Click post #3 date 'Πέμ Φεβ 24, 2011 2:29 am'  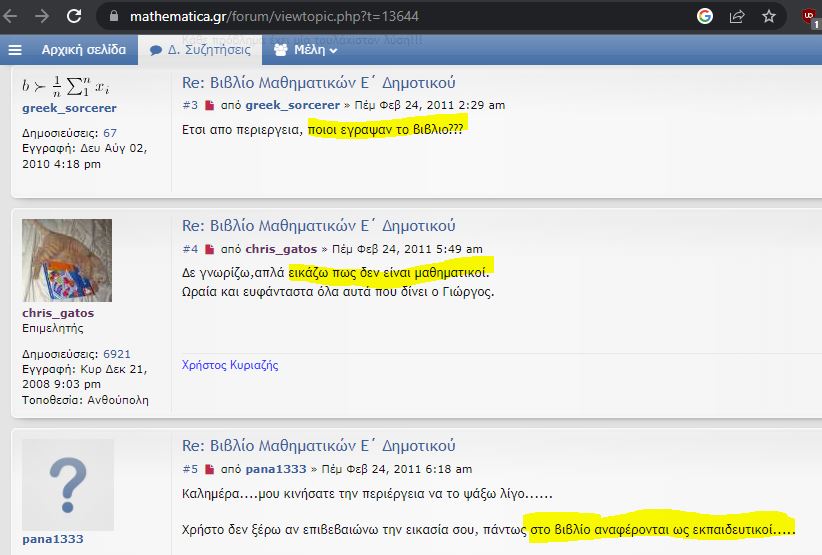point(429,105)
